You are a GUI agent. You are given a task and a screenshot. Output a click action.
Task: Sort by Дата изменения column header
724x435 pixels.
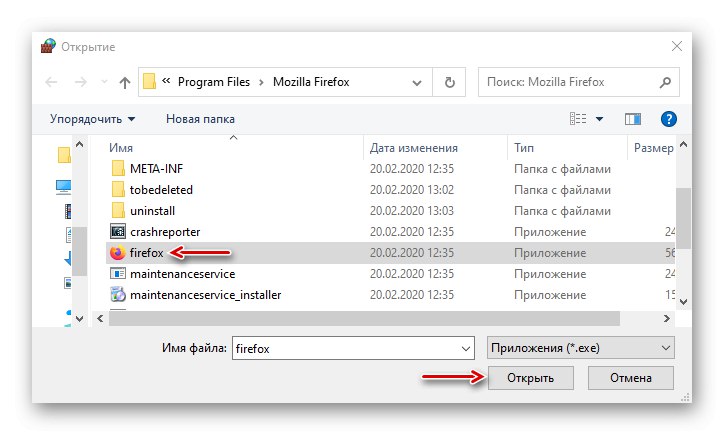[414, 148]
